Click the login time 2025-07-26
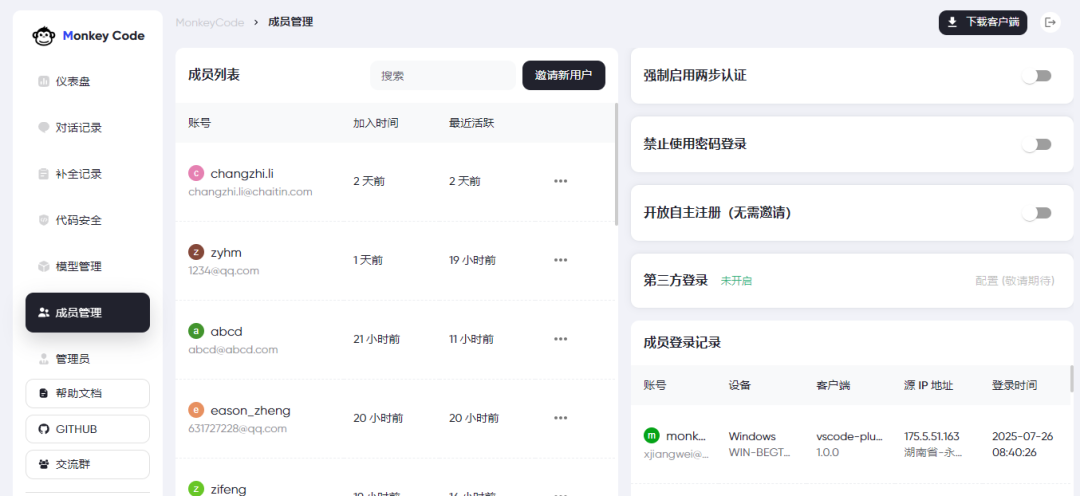Screen dimensions: 1080x496 click(1021, 437)
